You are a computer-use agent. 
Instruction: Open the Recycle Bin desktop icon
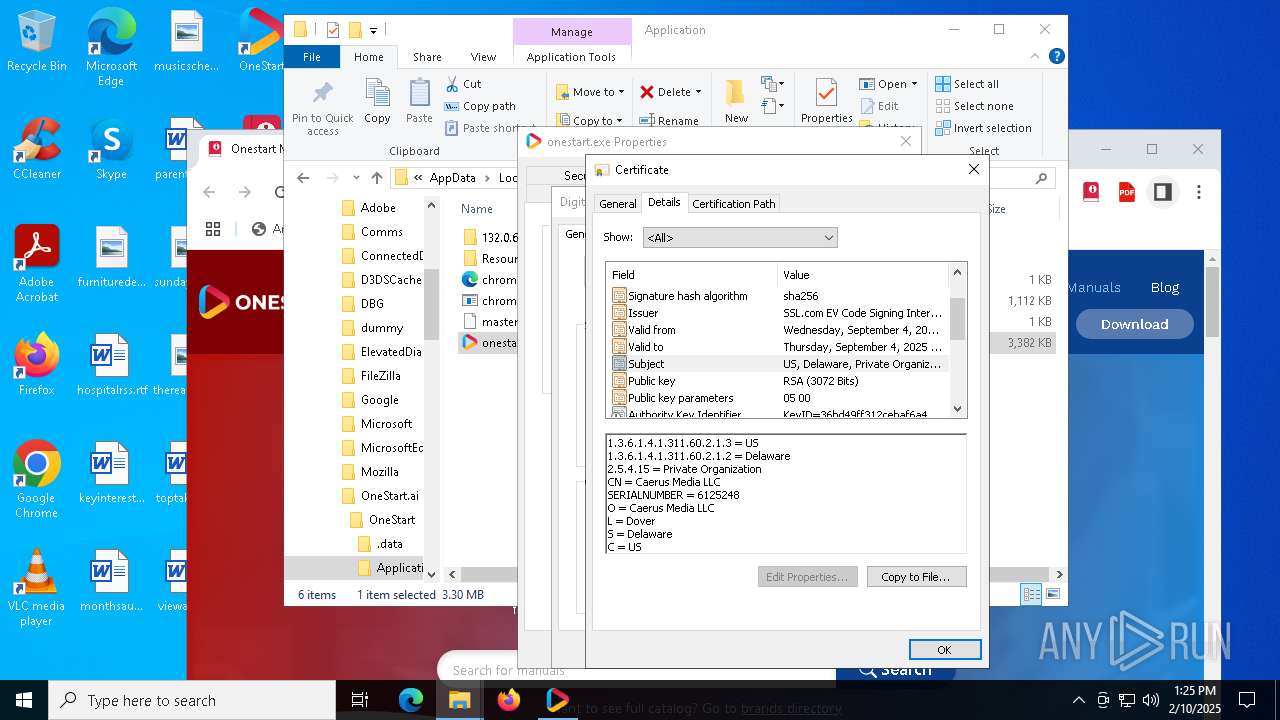tap(37, 42)
